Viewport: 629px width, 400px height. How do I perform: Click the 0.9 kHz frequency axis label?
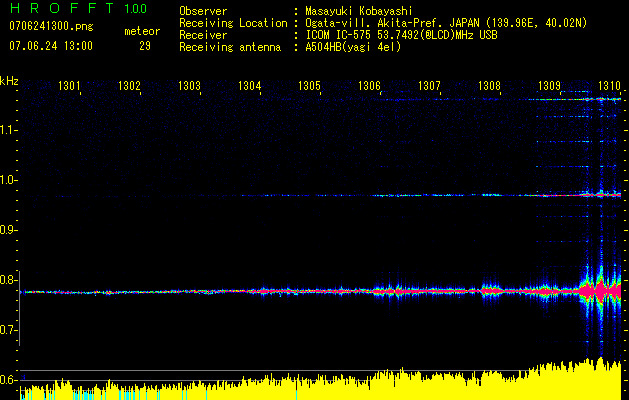9,230
